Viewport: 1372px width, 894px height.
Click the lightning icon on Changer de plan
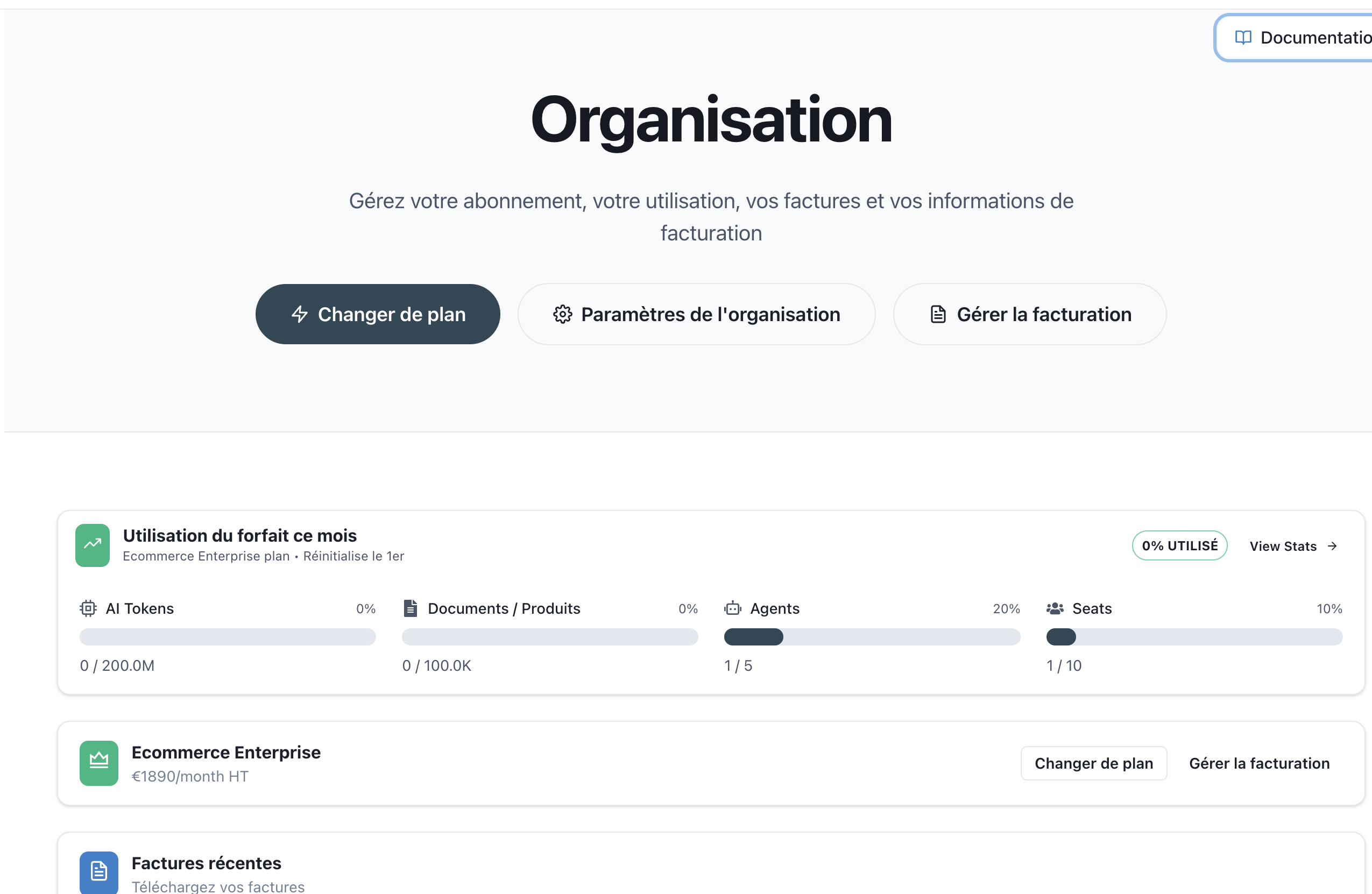click(x=300, y=314)
